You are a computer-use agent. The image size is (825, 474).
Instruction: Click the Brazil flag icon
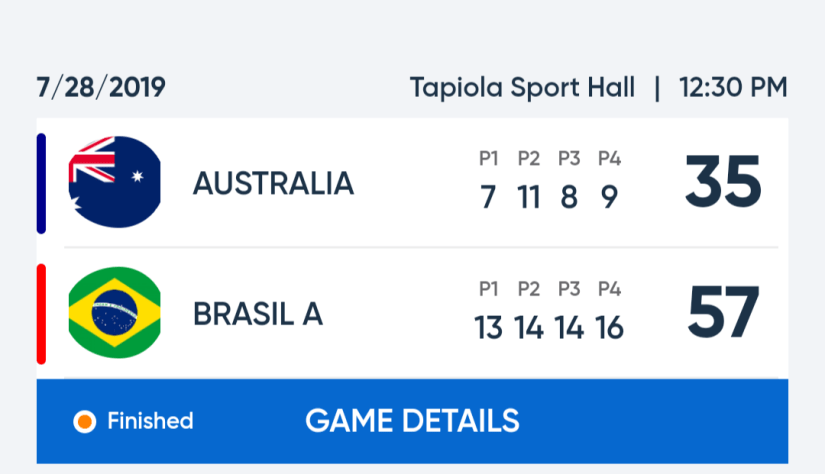tap(114, 314)
